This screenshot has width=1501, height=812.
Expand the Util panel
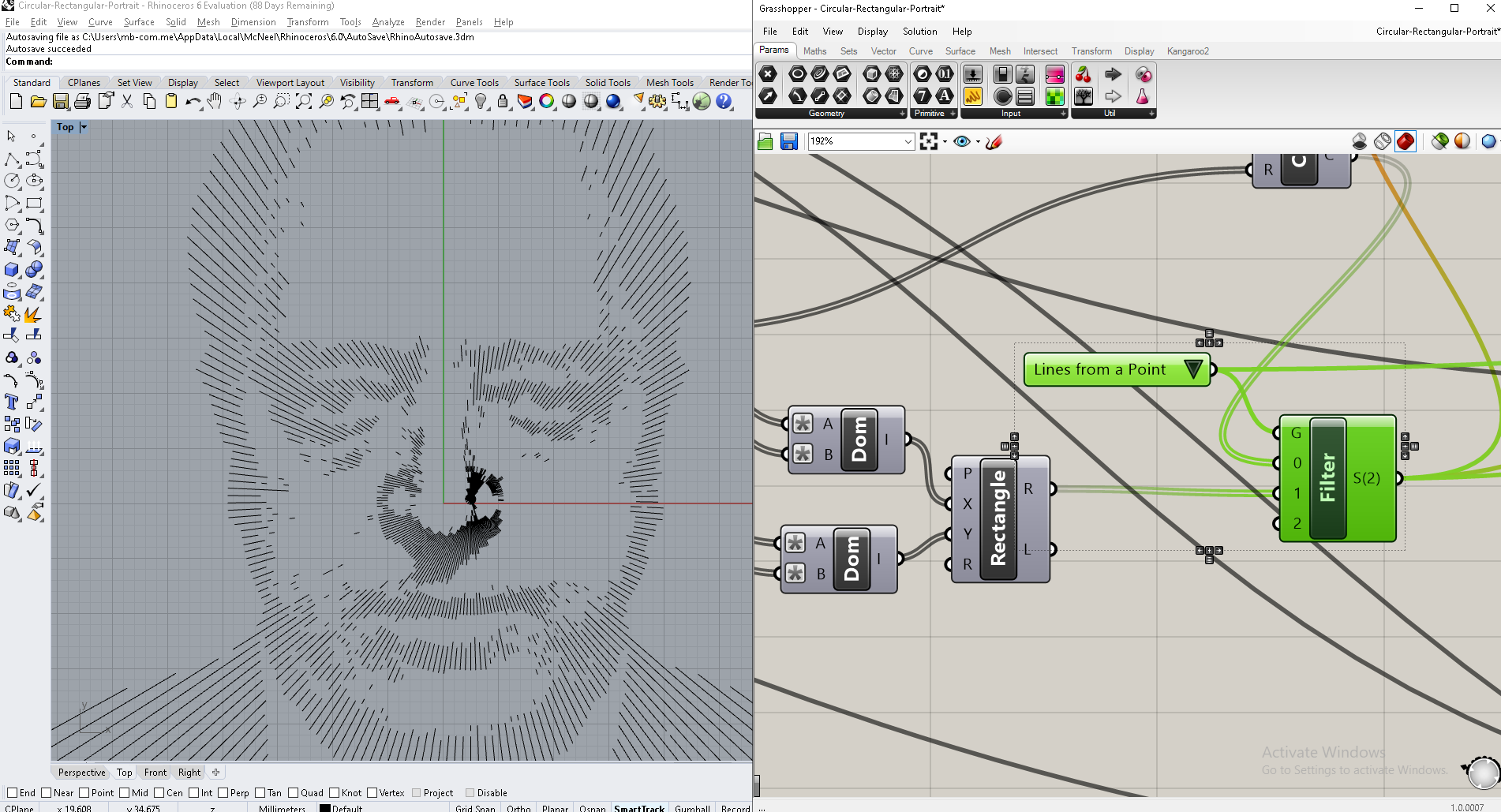pos(1152,114)
